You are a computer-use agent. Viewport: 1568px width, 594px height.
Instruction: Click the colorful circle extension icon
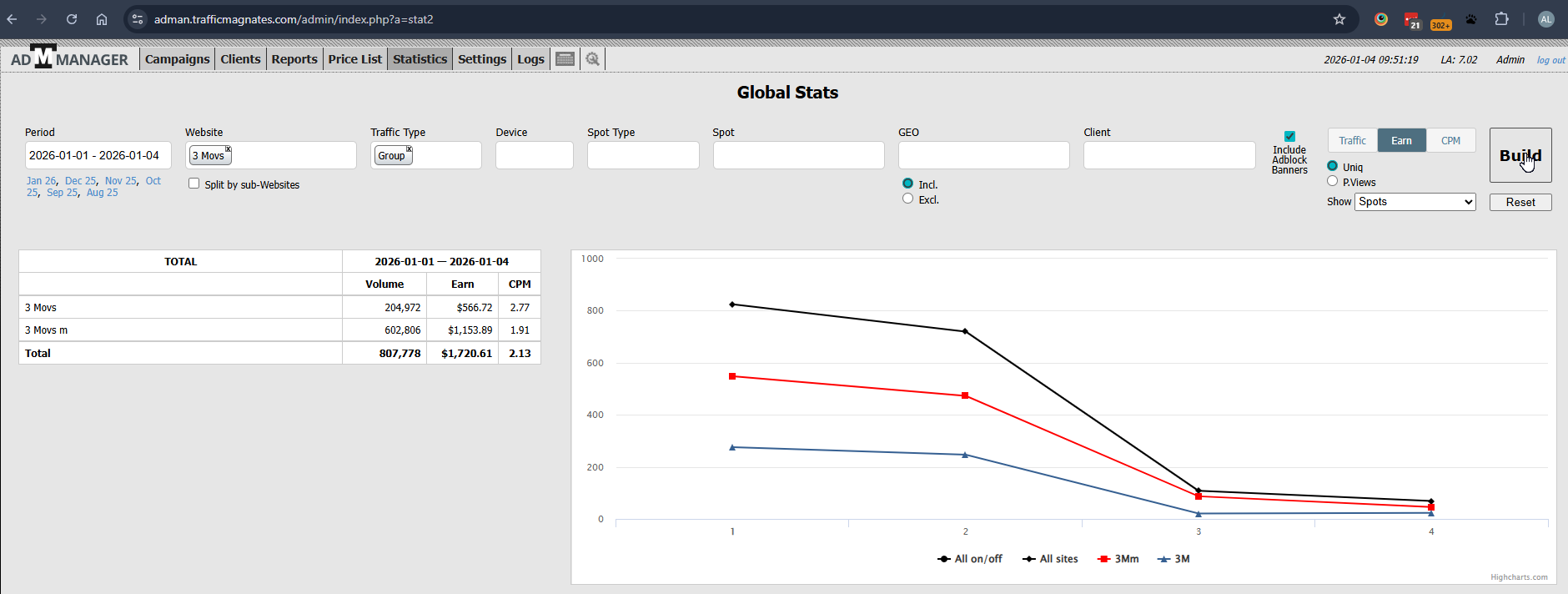[x=1381, y=19]
